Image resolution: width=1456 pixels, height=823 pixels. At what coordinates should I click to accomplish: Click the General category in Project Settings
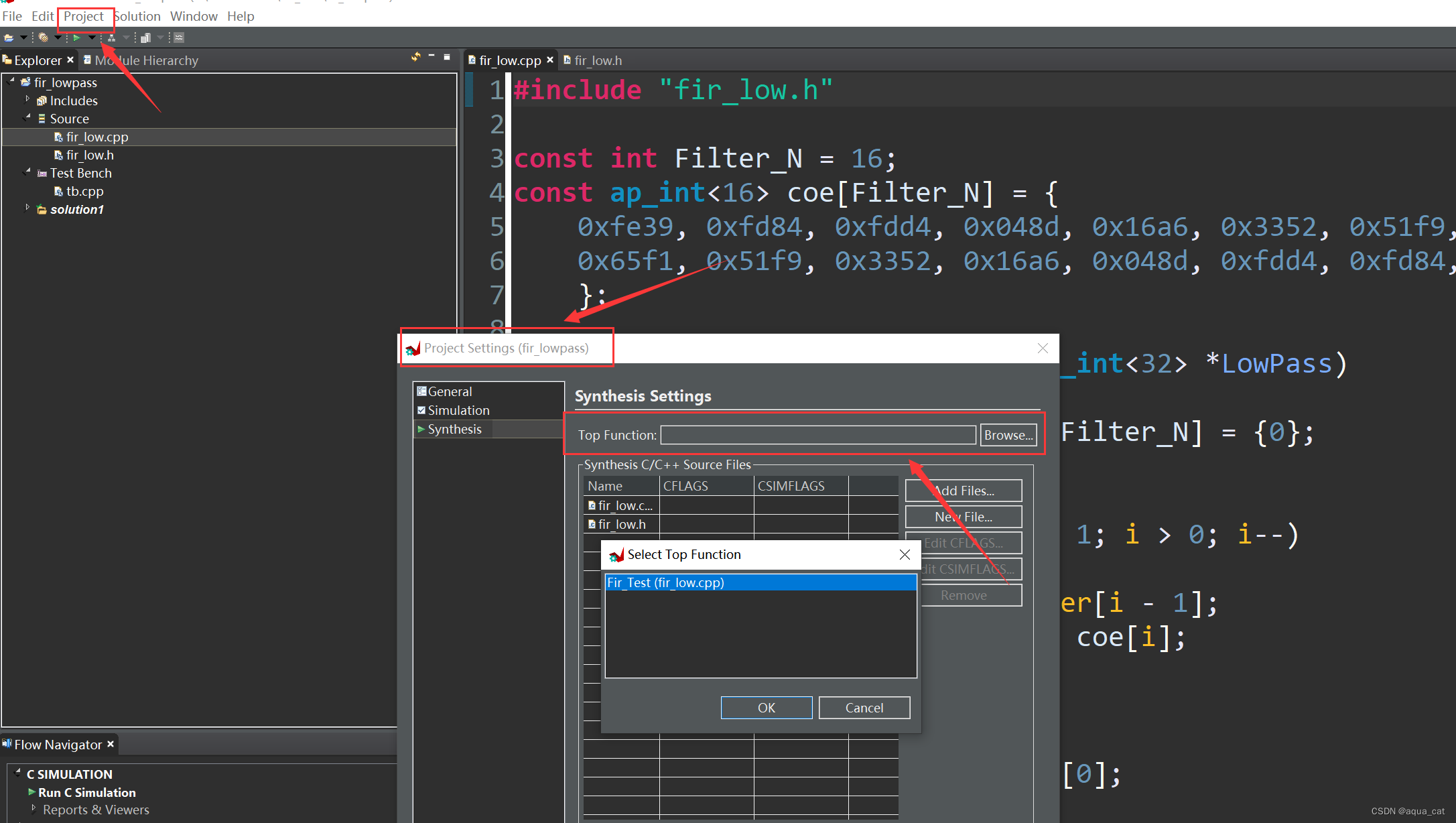pyautogui.click(x=450, y=391)
